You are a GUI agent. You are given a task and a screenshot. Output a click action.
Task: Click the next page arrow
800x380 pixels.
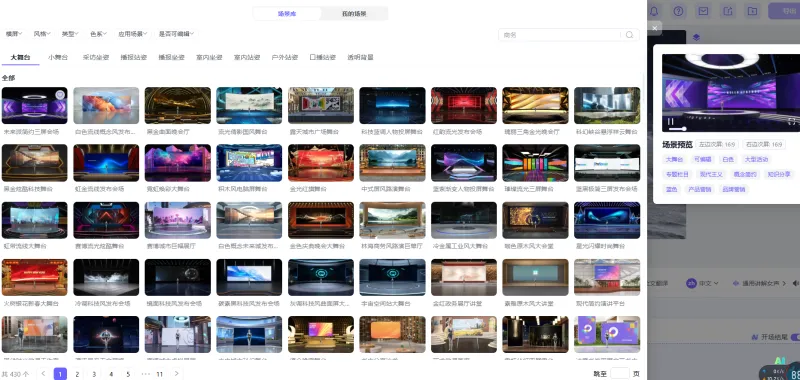coord(177,373)
